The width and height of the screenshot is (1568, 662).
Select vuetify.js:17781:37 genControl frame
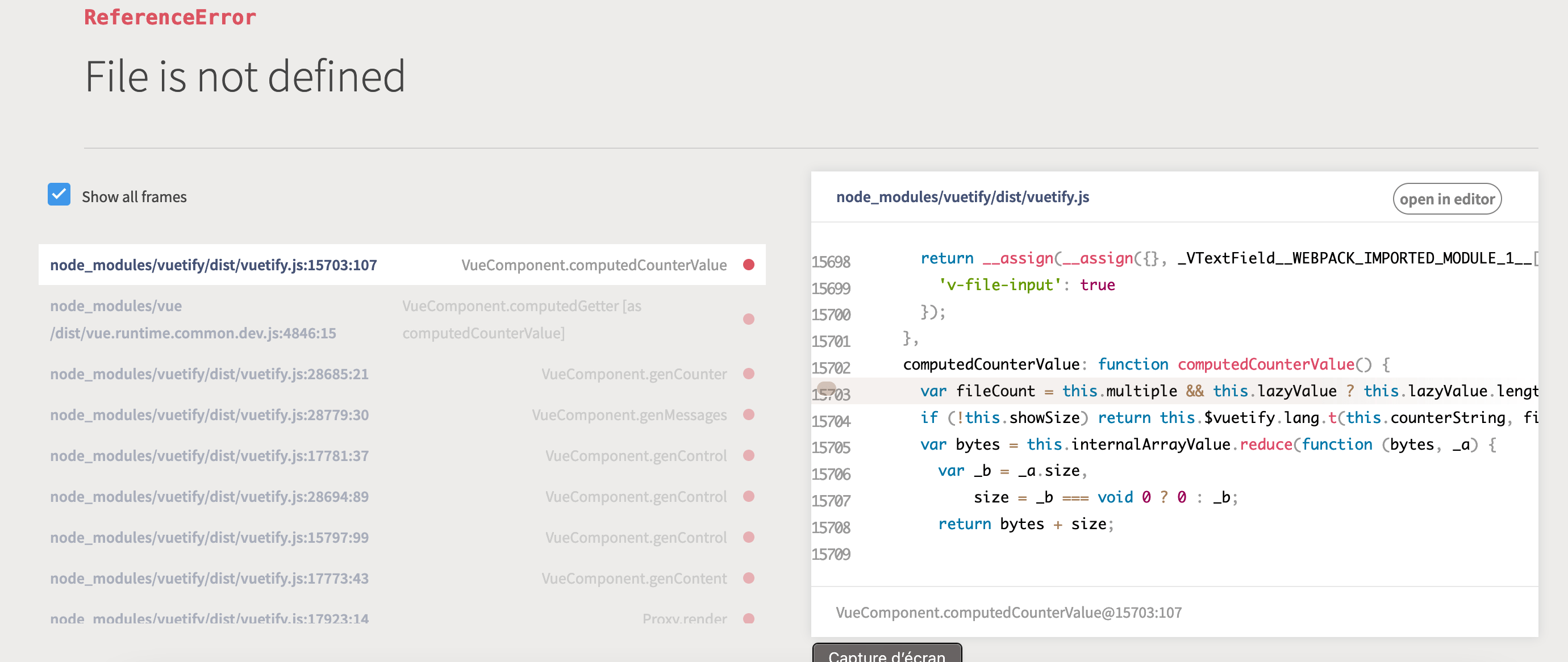click(x=209, y=456)
